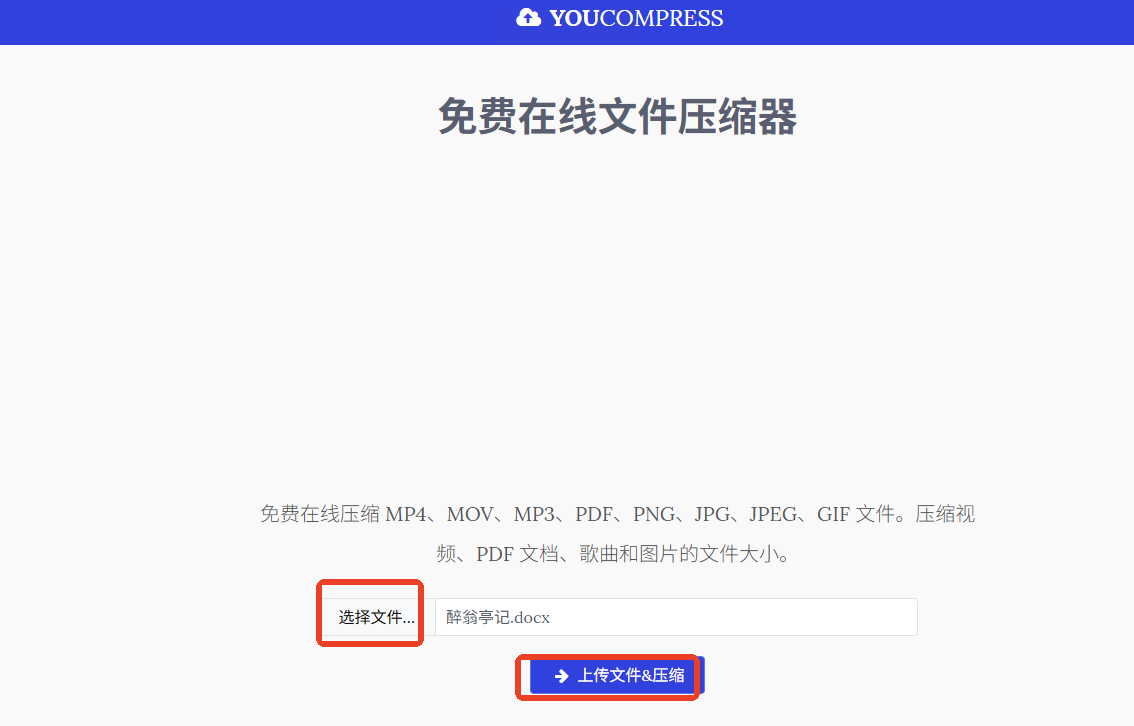Select the 醉翁亭记.docx filename field
Viewport: 1134px width, 726px height.
pyautogui.click(x=675, y=617)
